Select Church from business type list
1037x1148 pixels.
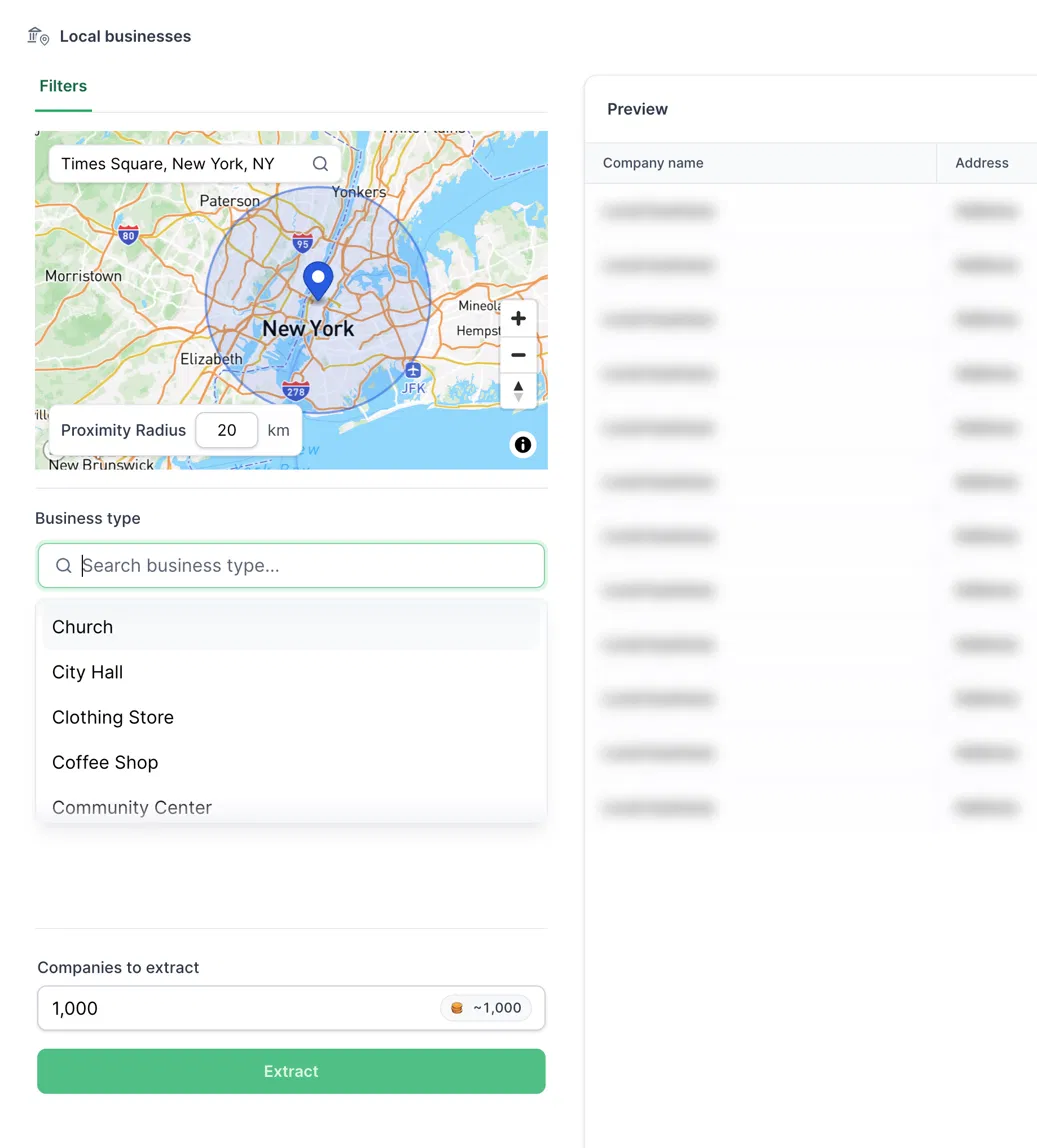coord(291,627)
